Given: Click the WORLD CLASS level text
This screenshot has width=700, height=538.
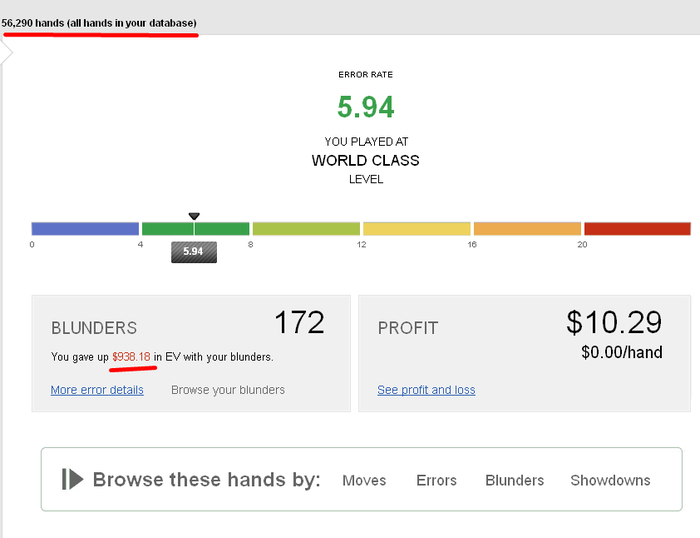Looking at the screenshot, I should 366,160.
